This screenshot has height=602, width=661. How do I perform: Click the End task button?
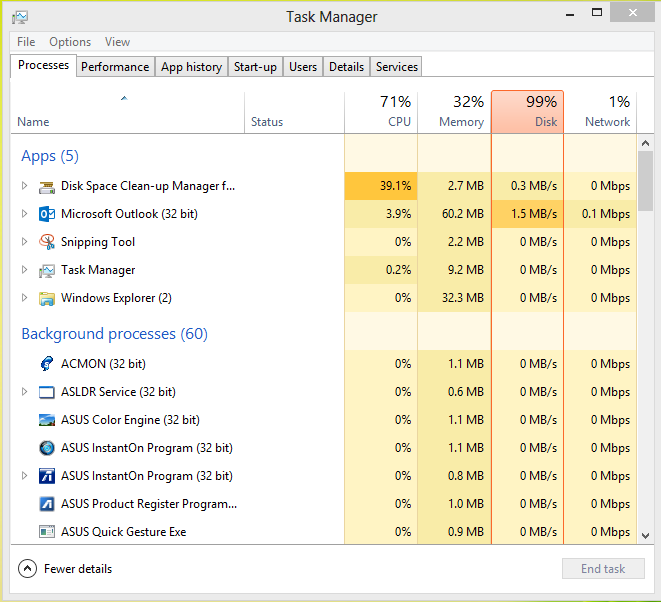[x=603, y=569]
